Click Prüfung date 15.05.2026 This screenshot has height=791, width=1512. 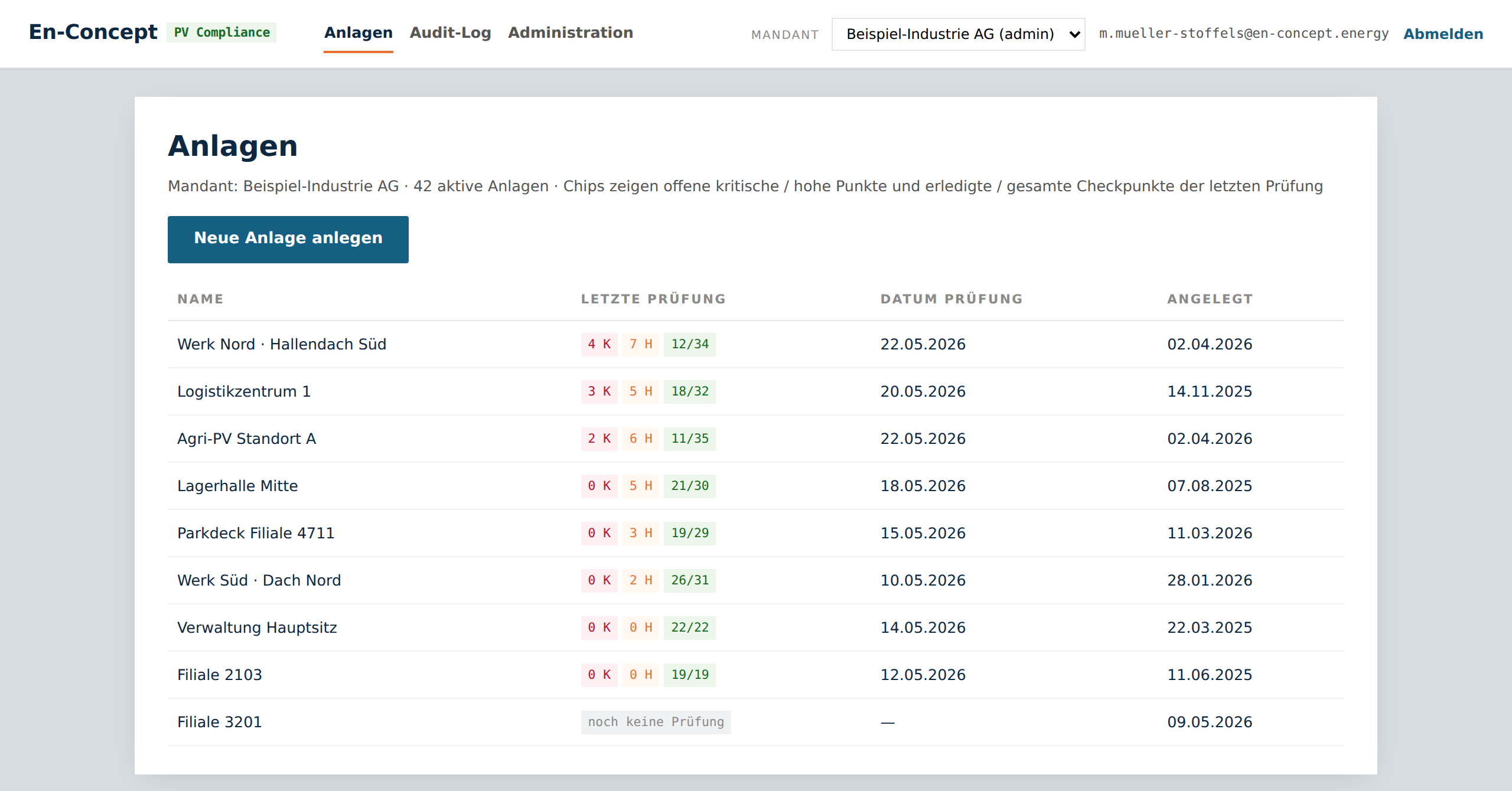click(923, 533)
